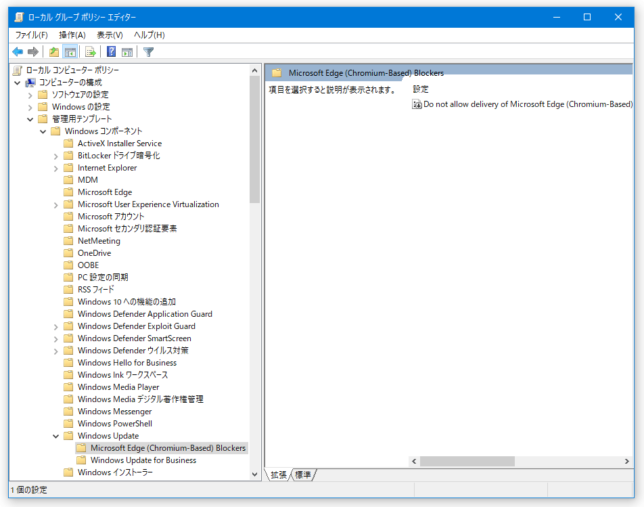Click settings list scroll left arrow
The image size is (644, 507).
(x=414, y=461)
